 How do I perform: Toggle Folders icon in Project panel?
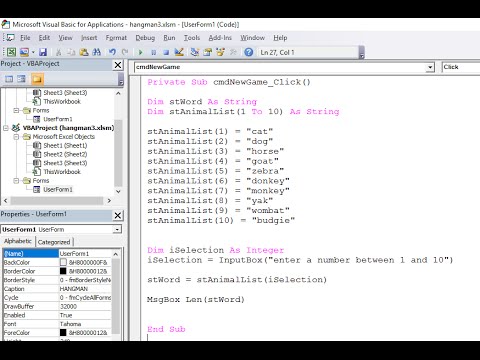click(x=37, y=79)
